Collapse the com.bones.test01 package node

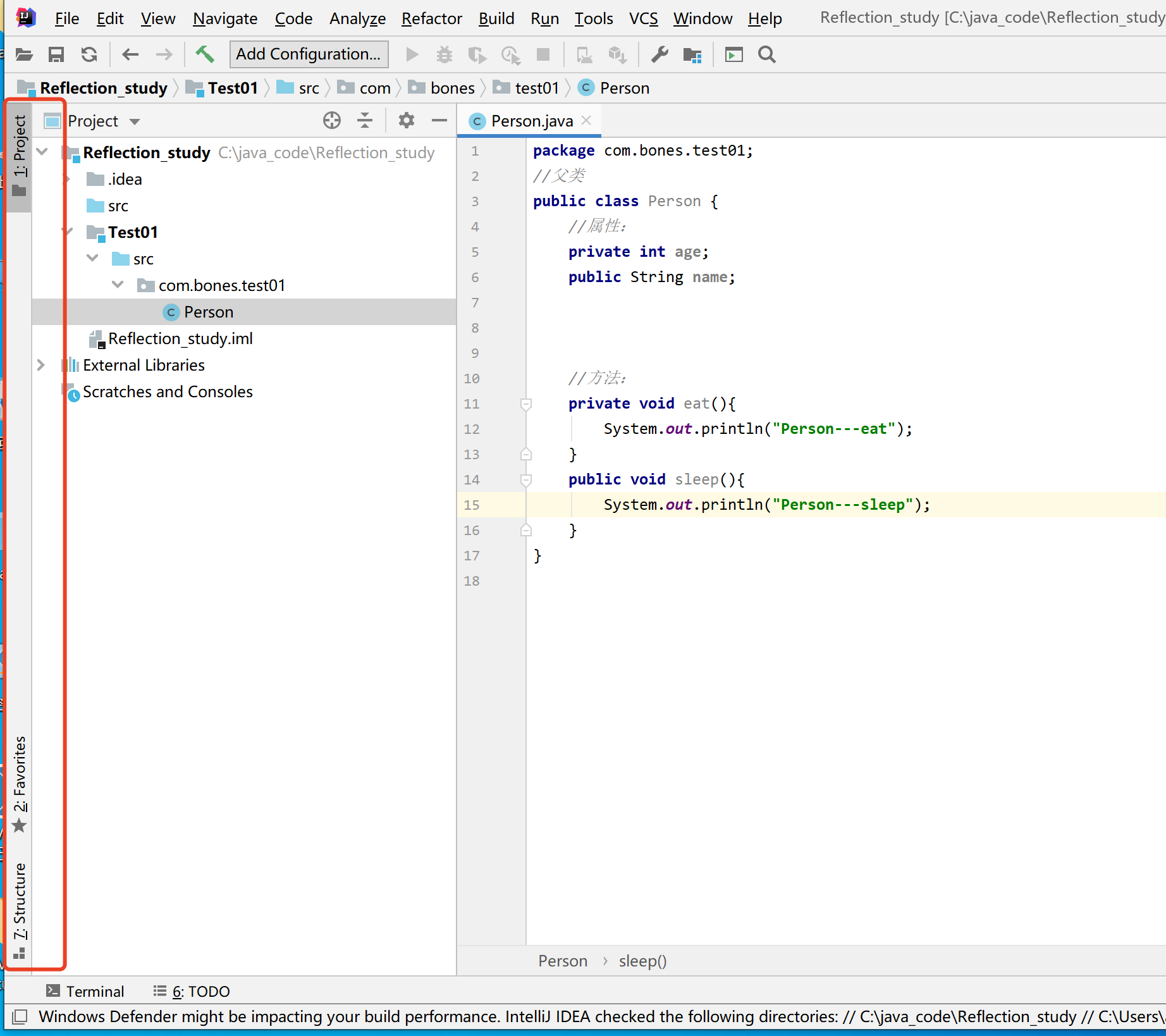(x=118, y=285)
